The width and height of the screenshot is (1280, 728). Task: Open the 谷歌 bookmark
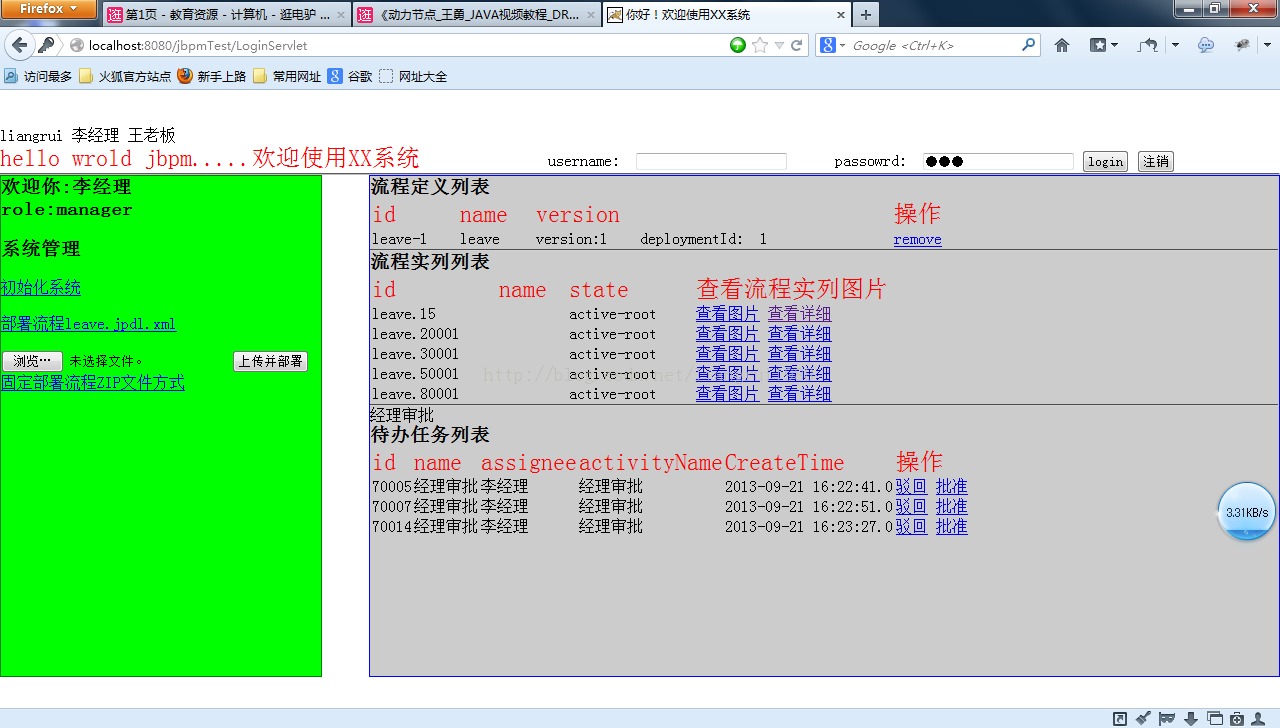coord(350,76)
